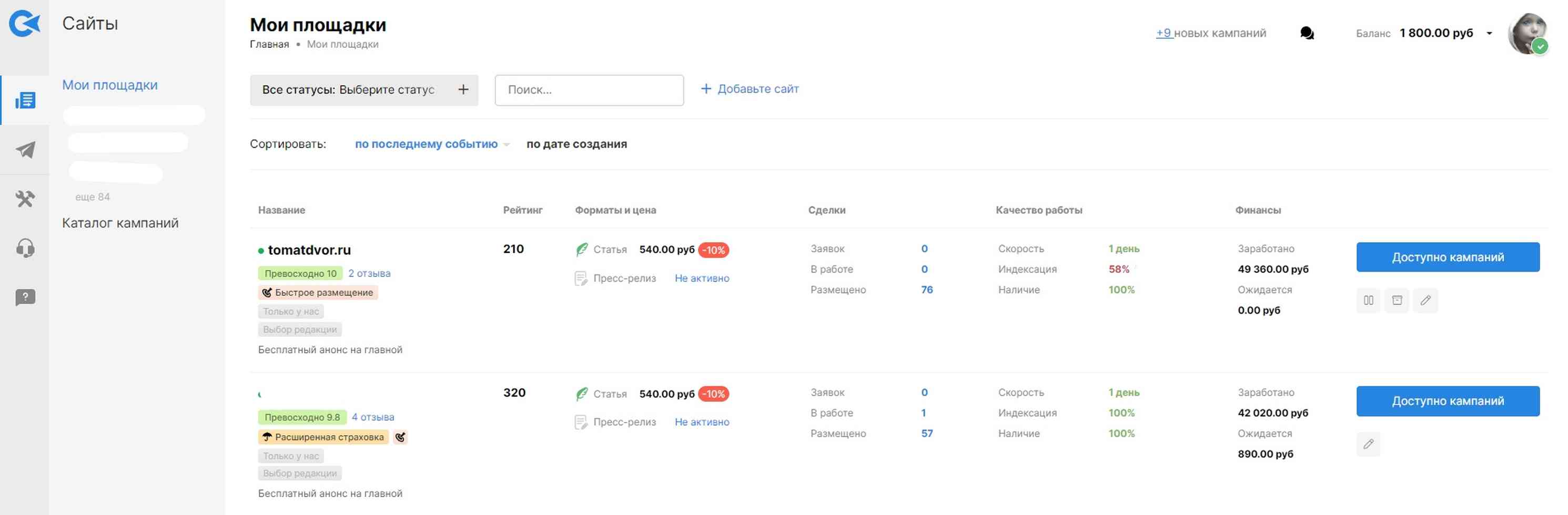
Task: Open 'Мои площадки' in the side menu
Action: pos(109,85)
